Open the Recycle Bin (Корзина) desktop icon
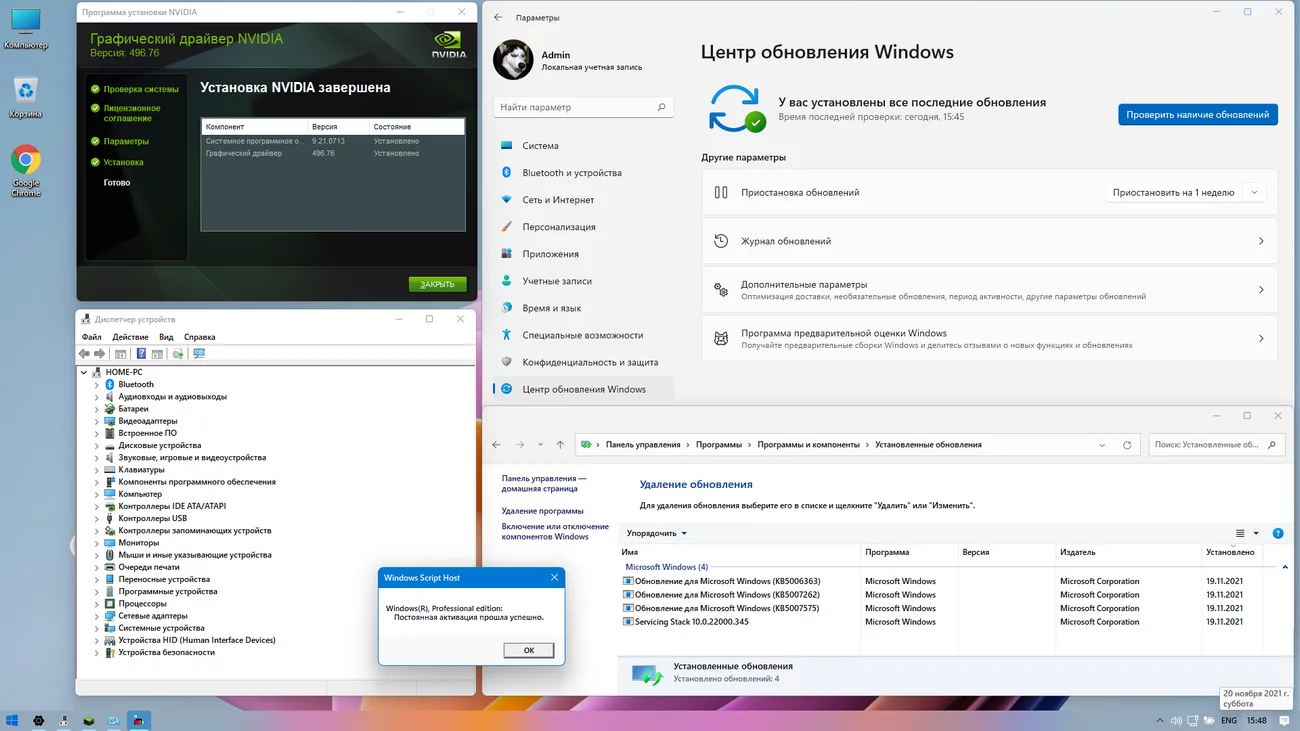The image size is (1300, 731). (26, 97)
